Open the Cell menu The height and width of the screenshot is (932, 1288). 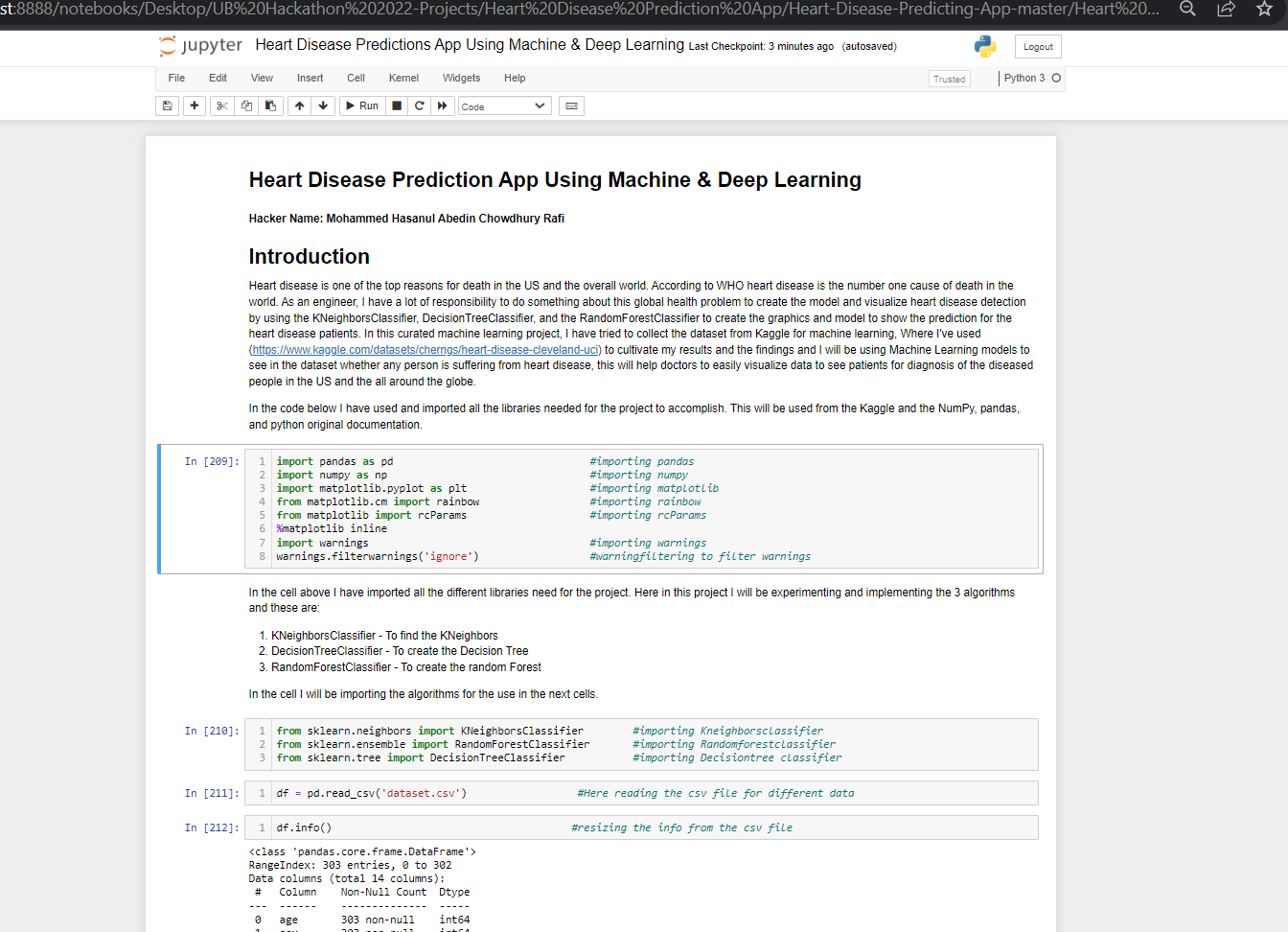click(x=356, y=78)
